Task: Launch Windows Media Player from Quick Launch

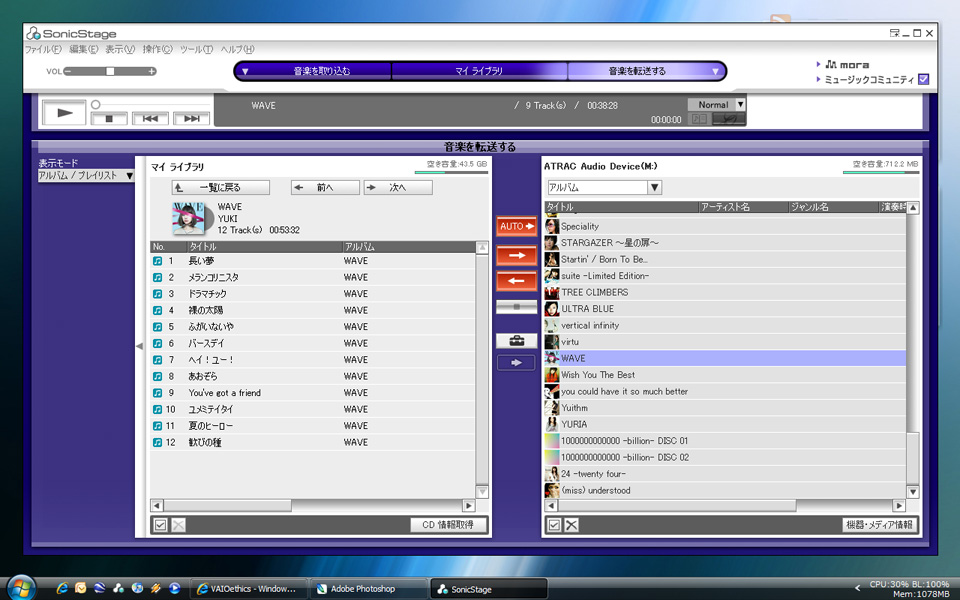Action: pos(174,588)
